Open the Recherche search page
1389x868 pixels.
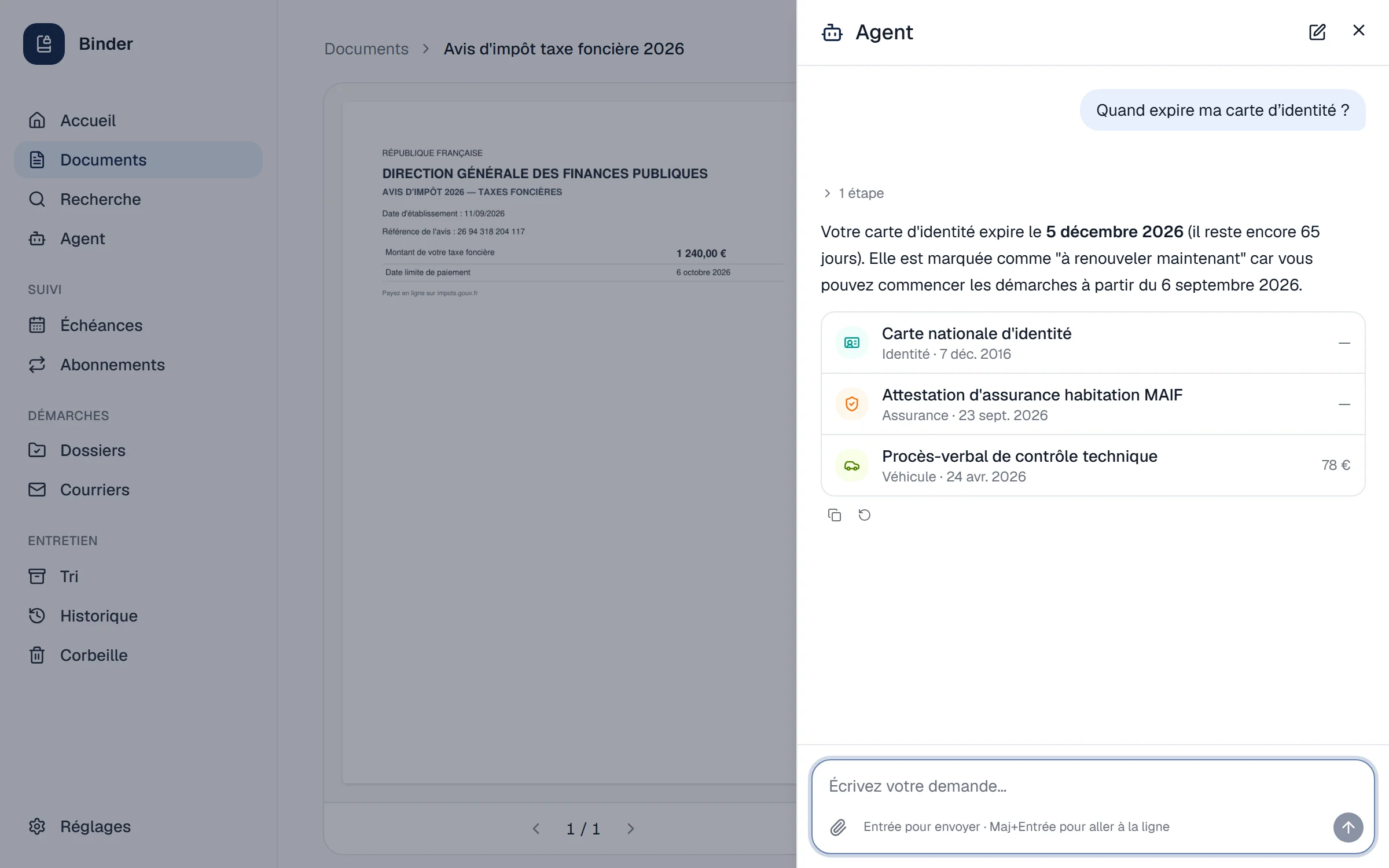[138, 199]
